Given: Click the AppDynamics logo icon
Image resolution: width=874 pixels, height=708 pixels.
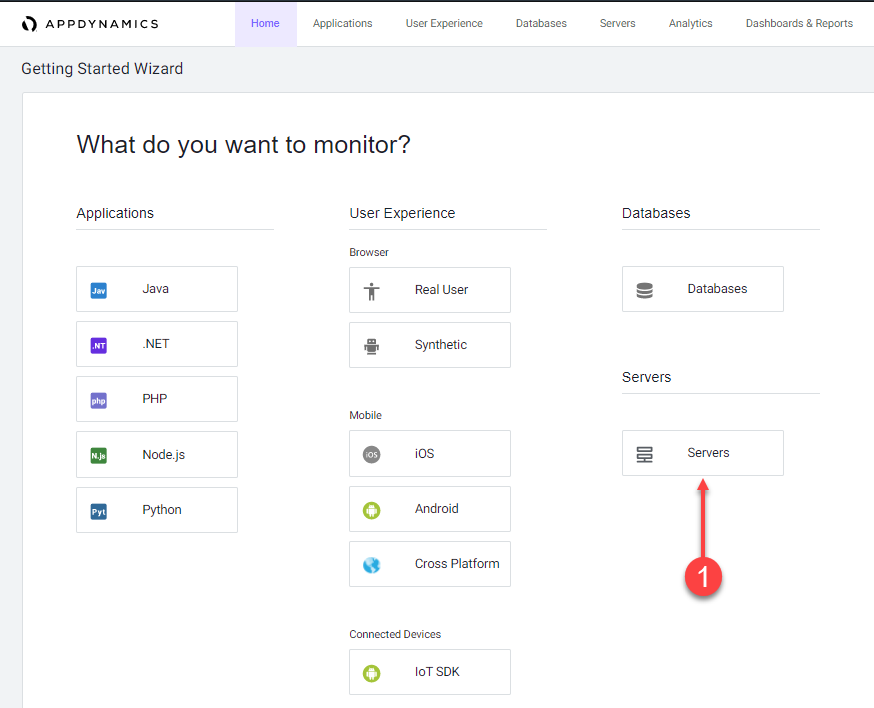Looking at the screenshot, I should (29, 24).
